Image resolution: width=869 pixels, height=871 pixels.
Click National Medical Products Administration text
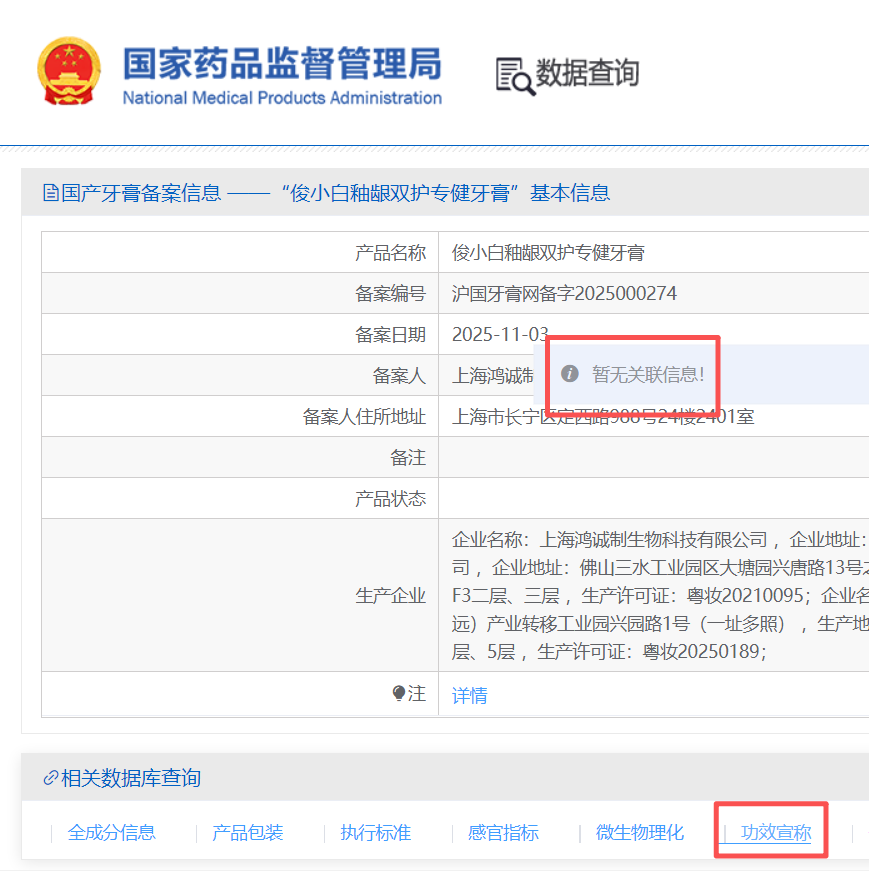click(x=282, y=98)
